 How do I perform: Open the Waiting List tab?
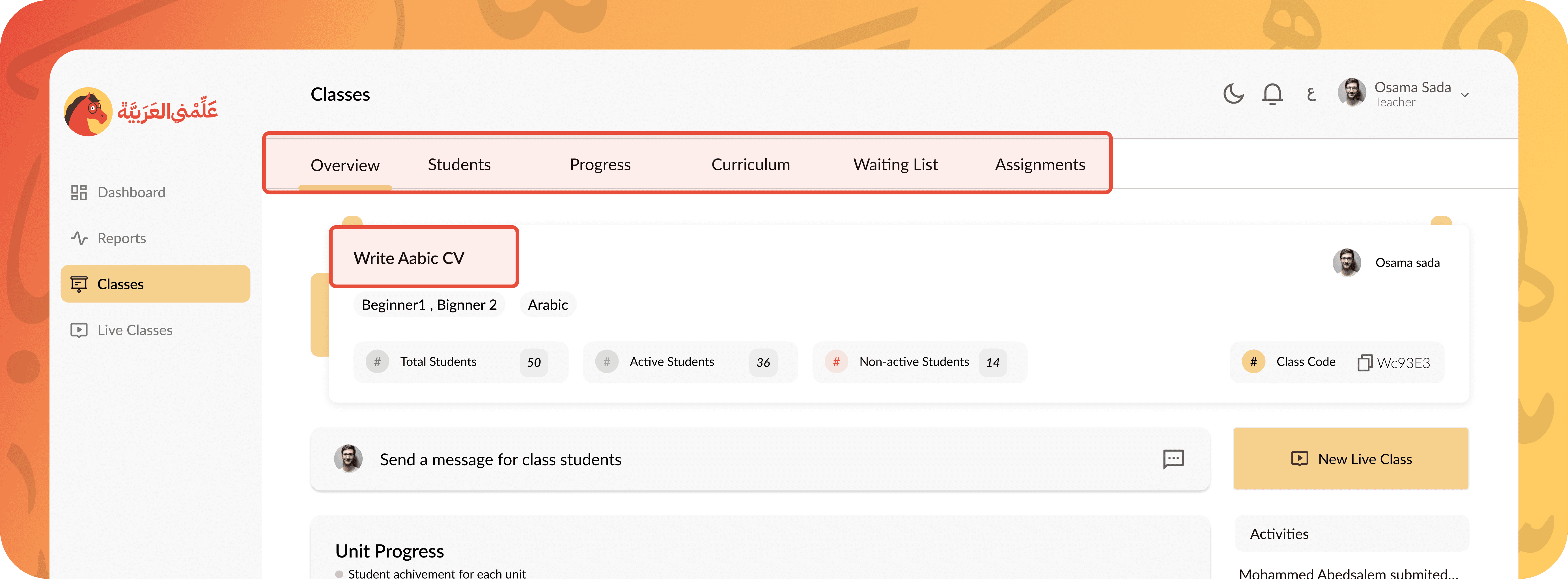(895, 164)
